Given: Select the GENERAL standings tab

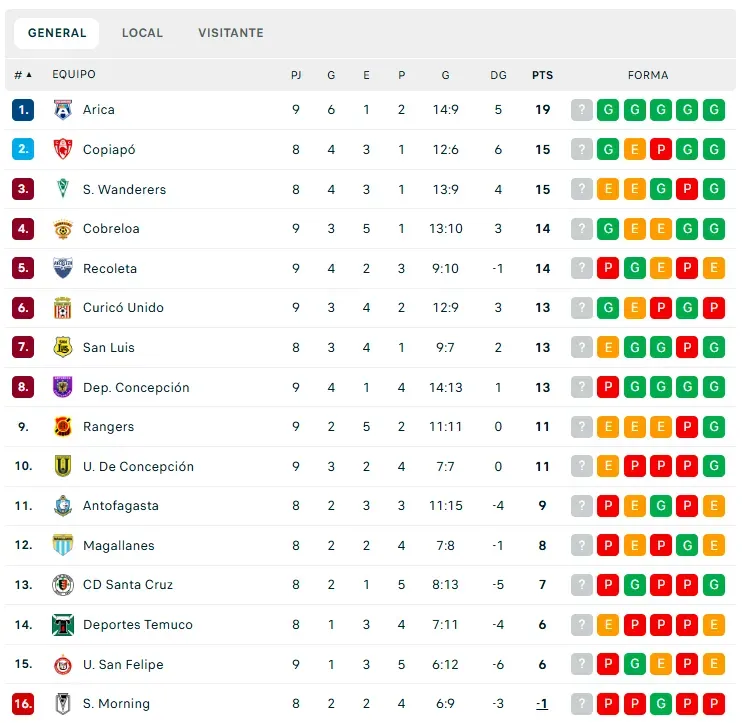Looking at the screenshot, I should pyautogui.click(x=57, y=33).
